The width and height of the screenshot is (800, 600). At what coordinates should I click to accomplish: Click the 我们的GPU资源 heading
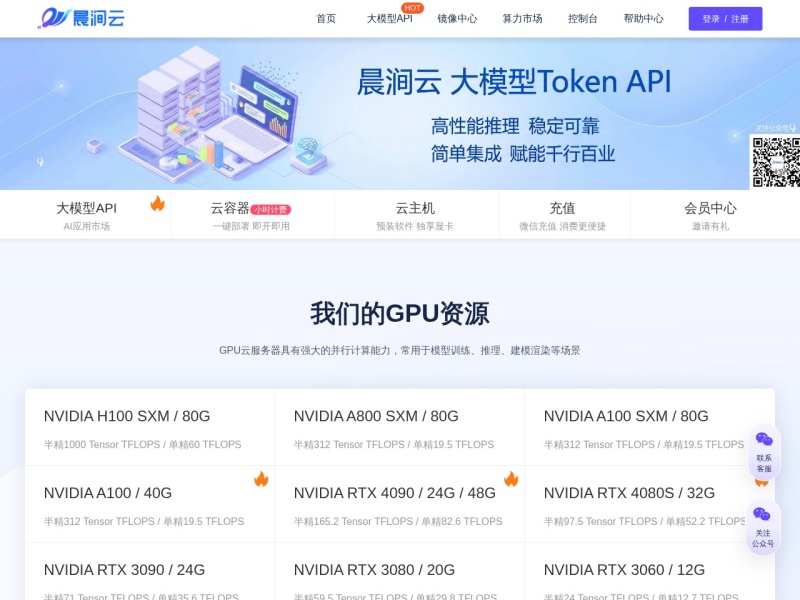(x=400, y=313)
